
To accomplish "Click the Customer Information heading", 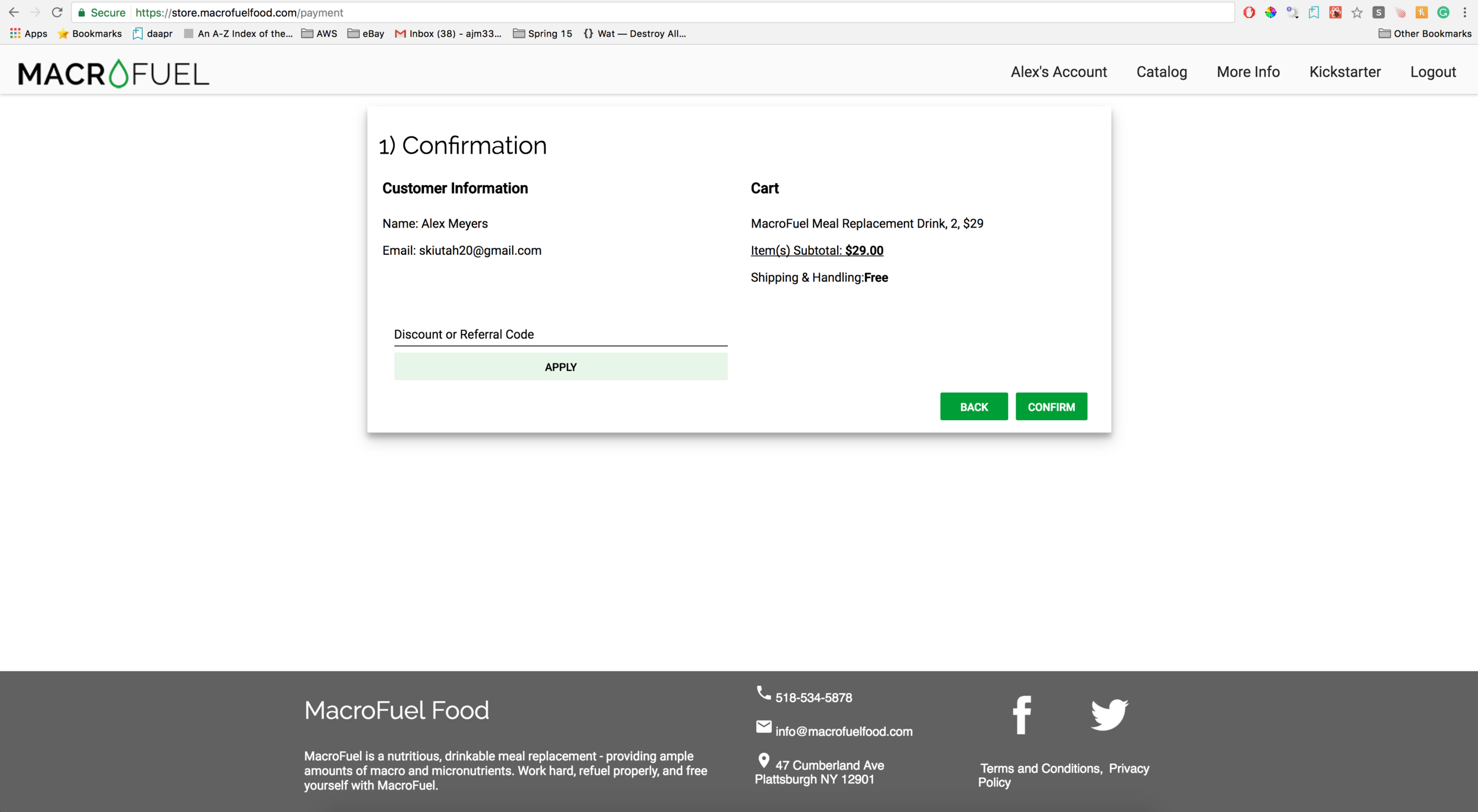I will (455, 188).
